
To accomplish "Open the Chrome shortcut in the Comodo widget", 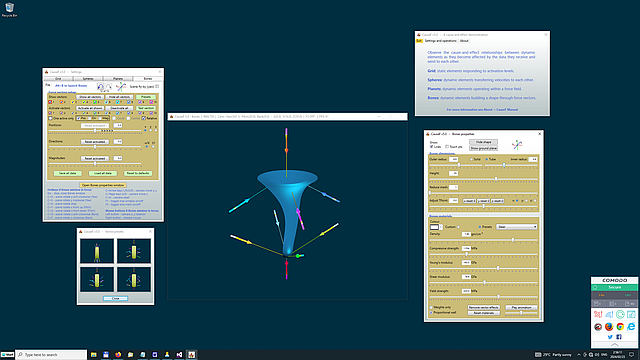I will [620, 327].
